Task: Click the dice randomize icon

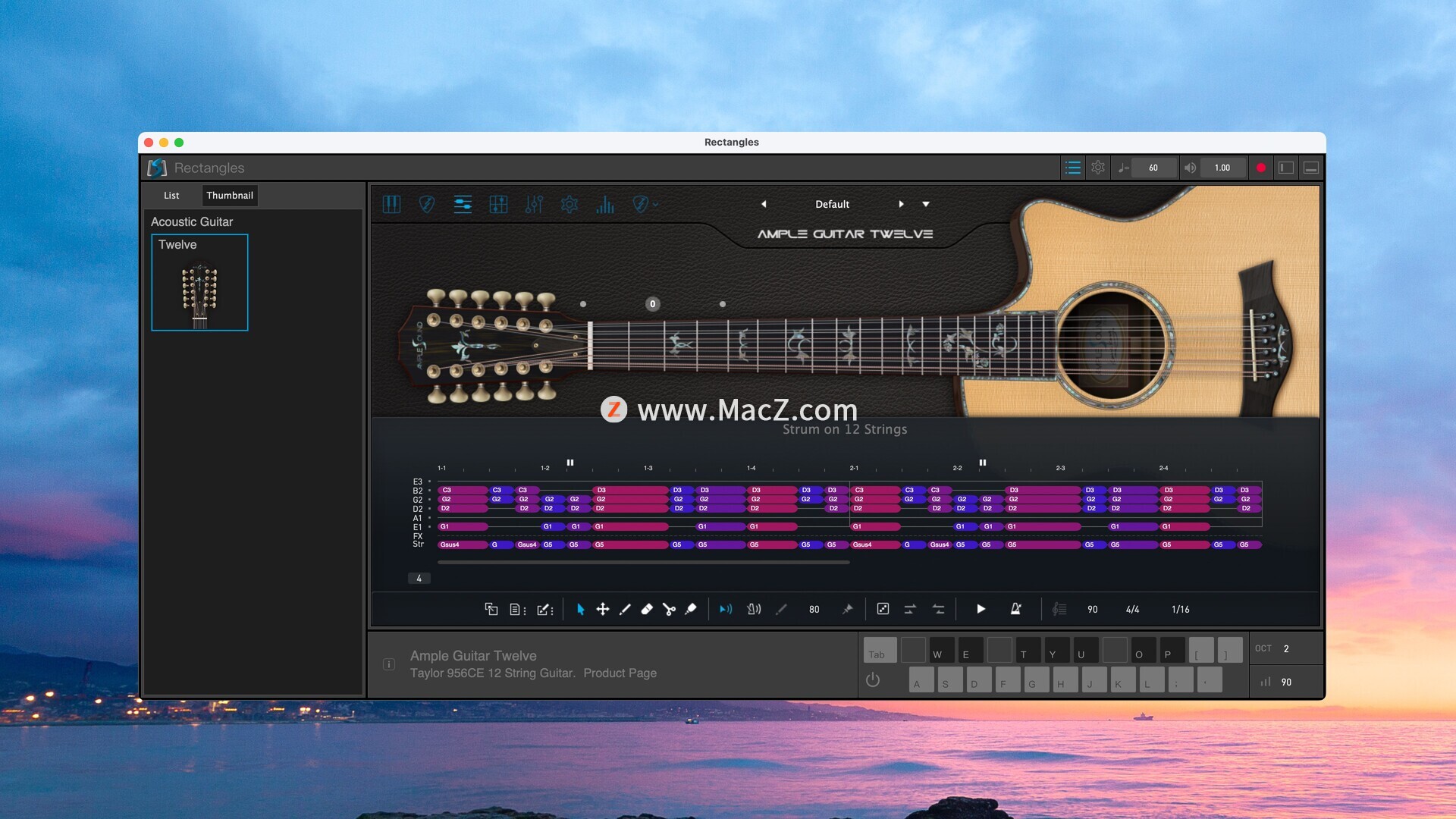Action: tap(883, 609)
